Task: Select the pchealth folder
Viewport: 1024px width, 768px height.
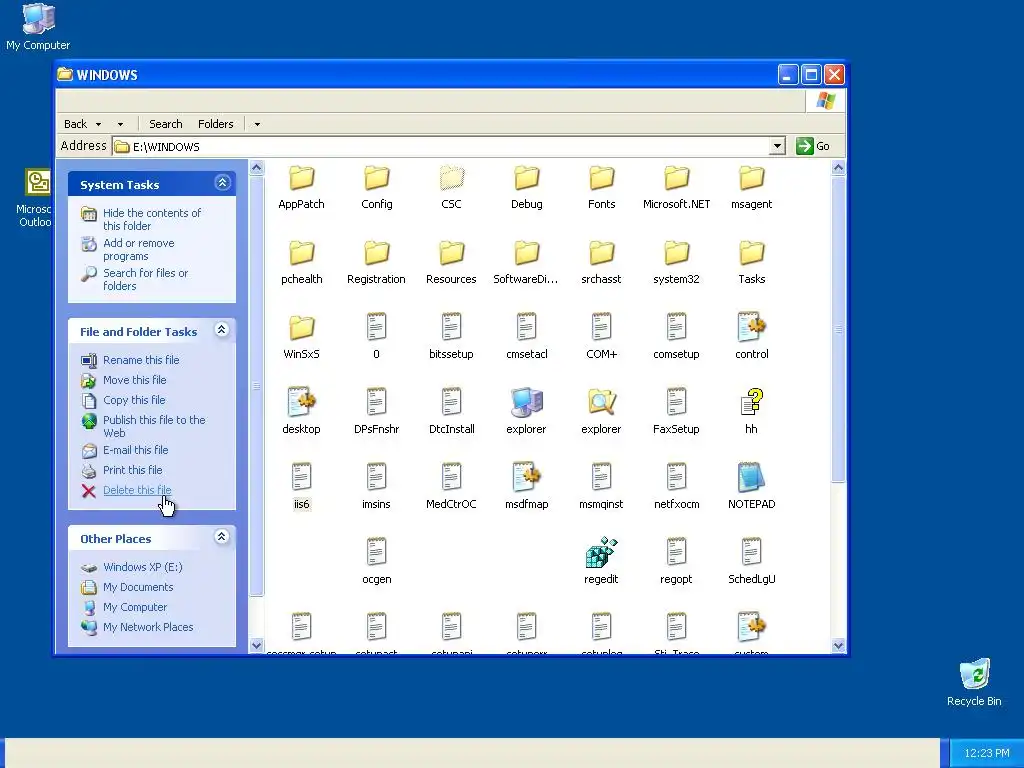Action: [x=301, y=262]
